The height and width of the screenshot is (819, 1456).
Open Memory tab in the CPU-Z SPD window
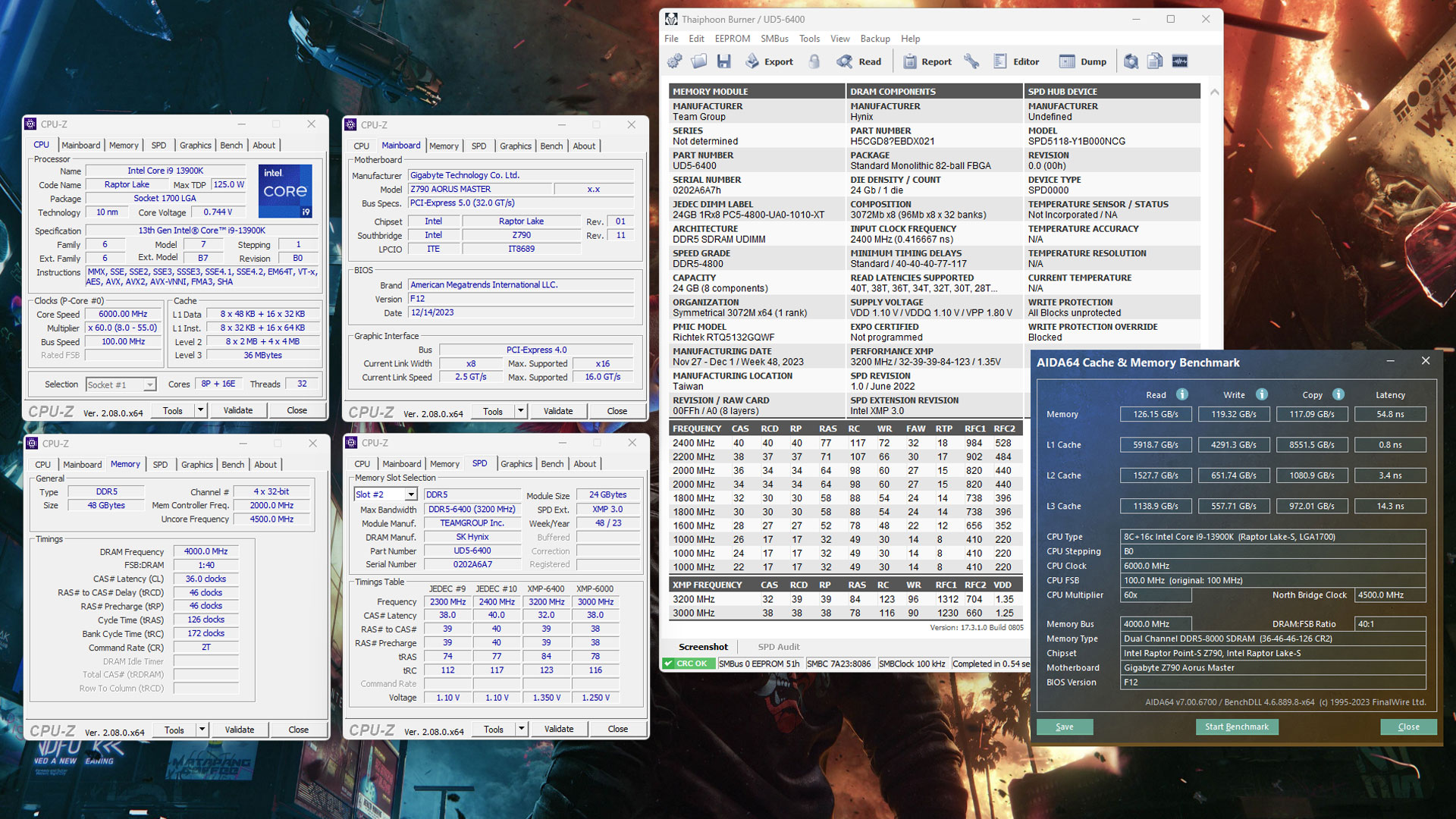tap(444, 463)
